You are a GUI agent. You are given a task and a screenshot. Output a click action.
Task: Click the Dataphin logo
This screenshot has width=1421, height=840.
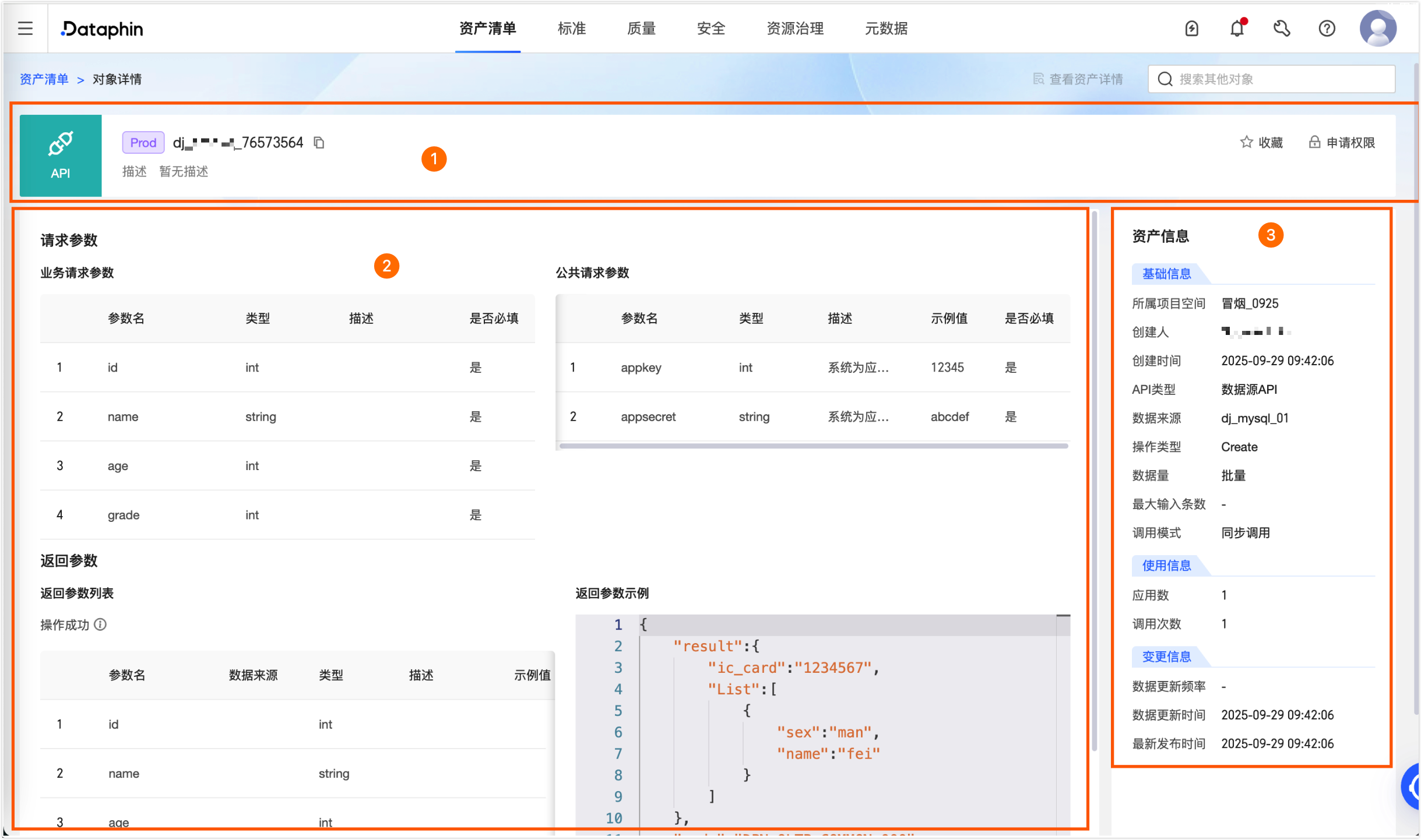(x=103, y=28)
